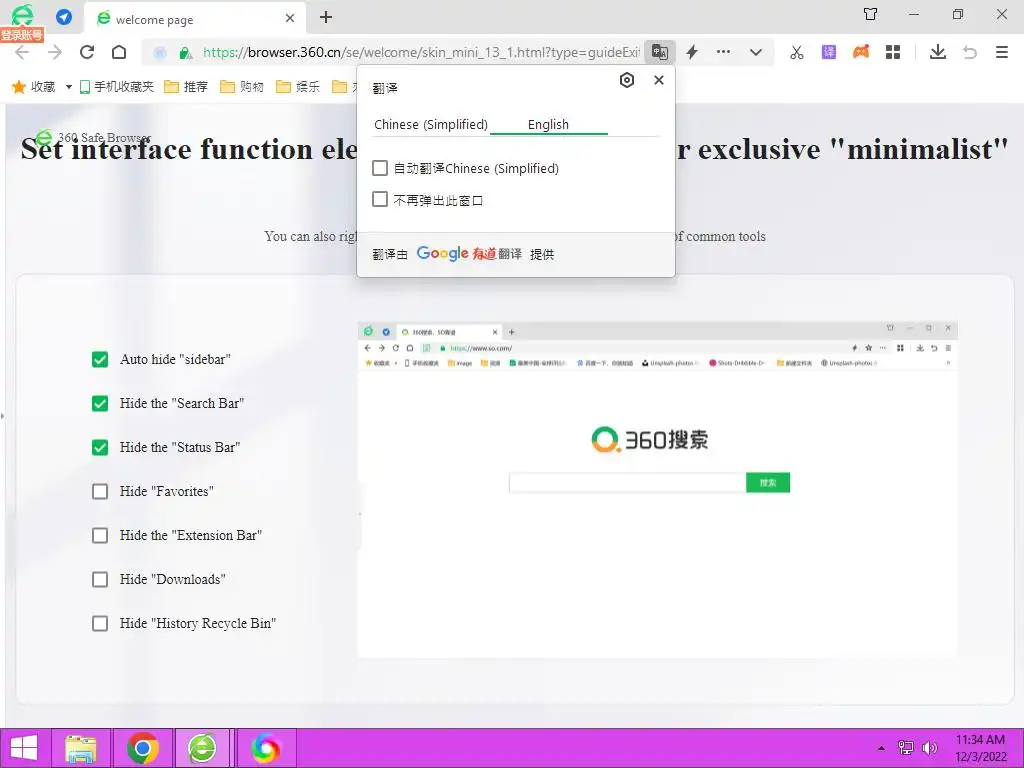Select the Chinese (Simplified) language tab

pos(431,124)
